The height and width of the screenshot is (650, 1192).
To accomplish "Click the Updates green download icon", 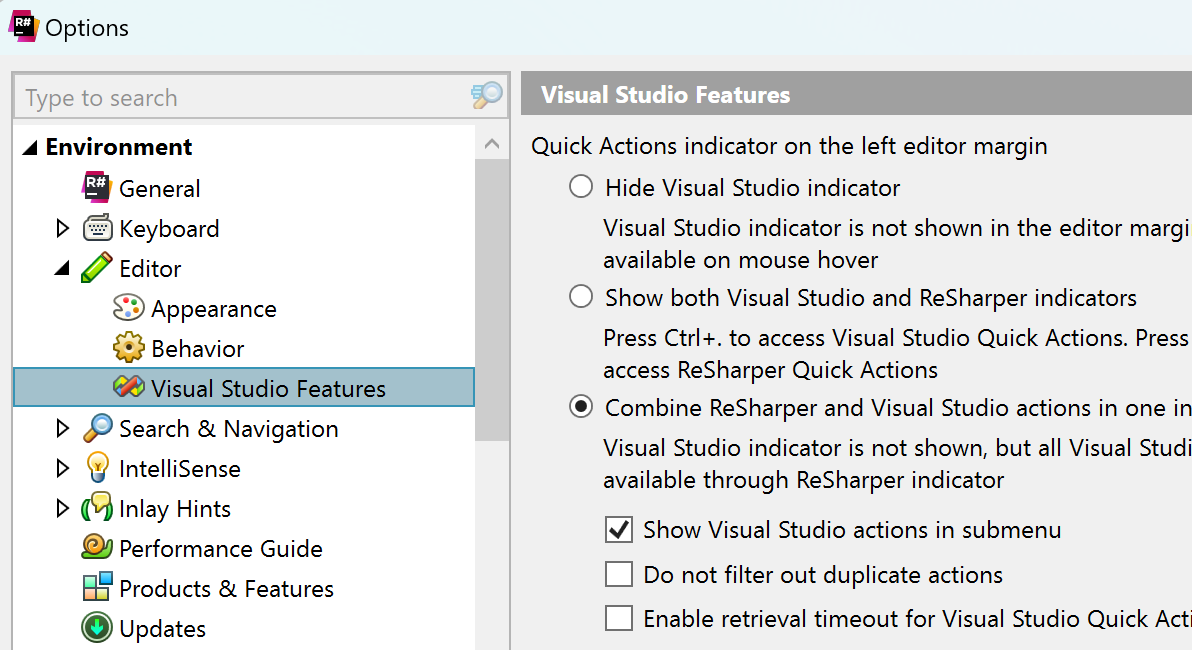I will [x=97, y=628].
